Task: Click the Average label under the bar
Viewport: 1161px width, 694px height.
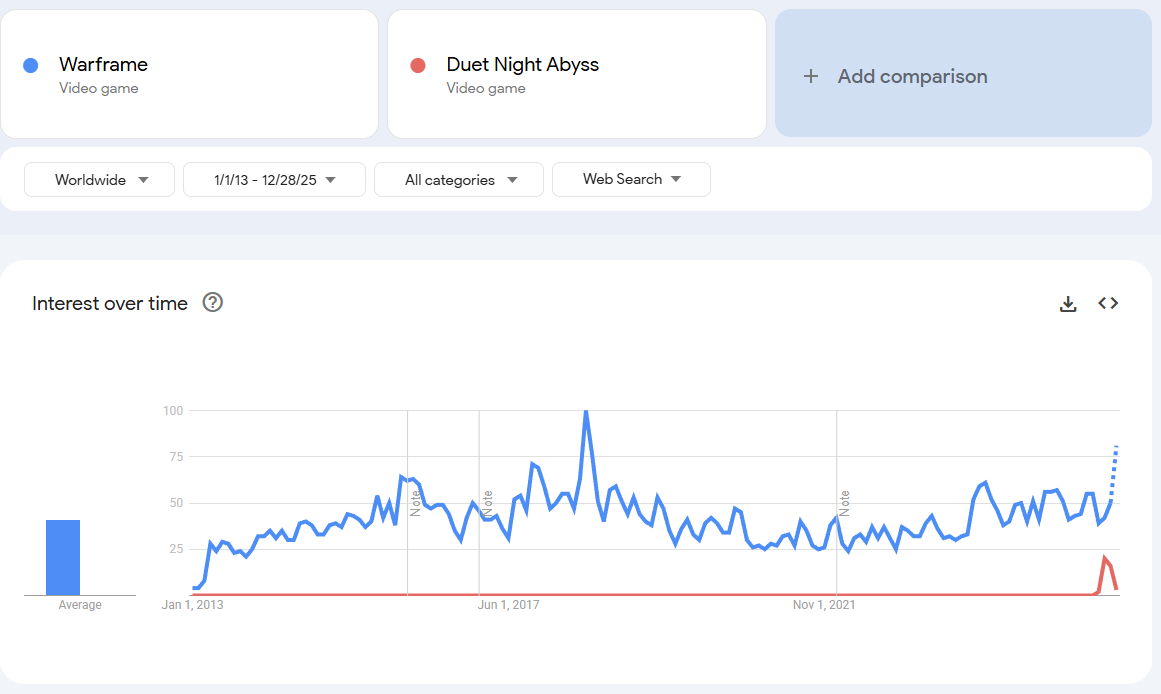Action: pos(80,604)
